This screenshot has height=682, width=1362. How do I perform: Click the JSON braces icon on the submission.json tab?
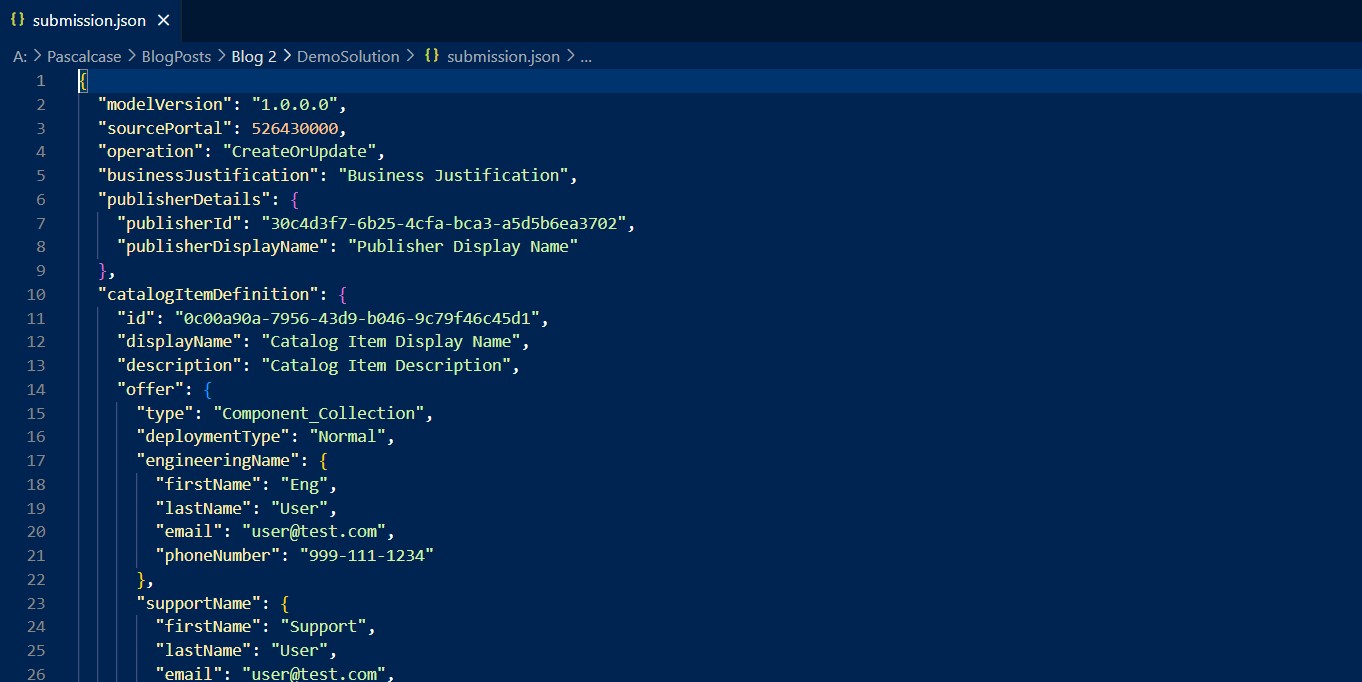click(18, 18)
